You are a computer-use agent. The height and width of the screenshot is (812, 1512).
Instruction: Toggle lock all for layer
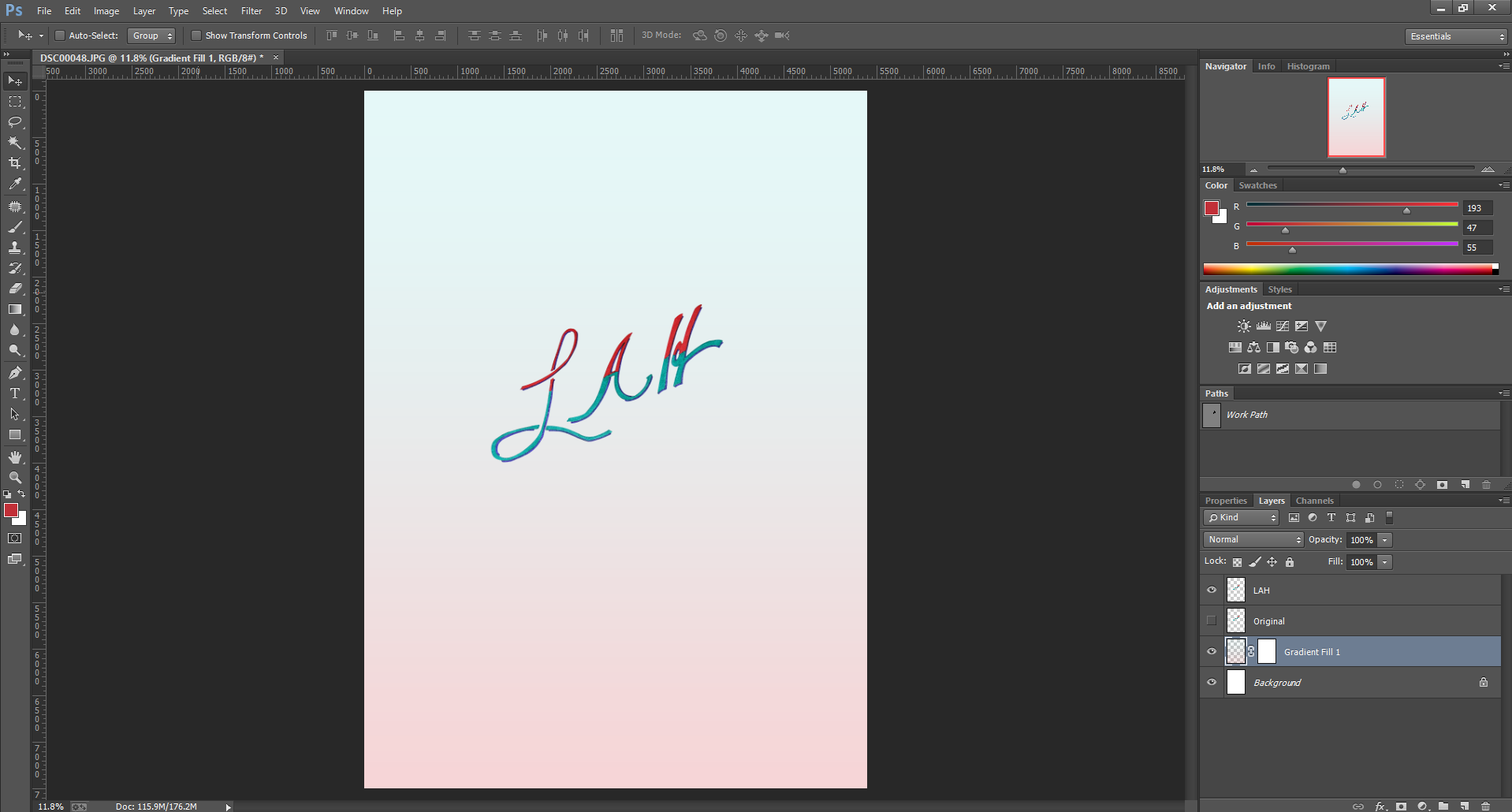1290,562
